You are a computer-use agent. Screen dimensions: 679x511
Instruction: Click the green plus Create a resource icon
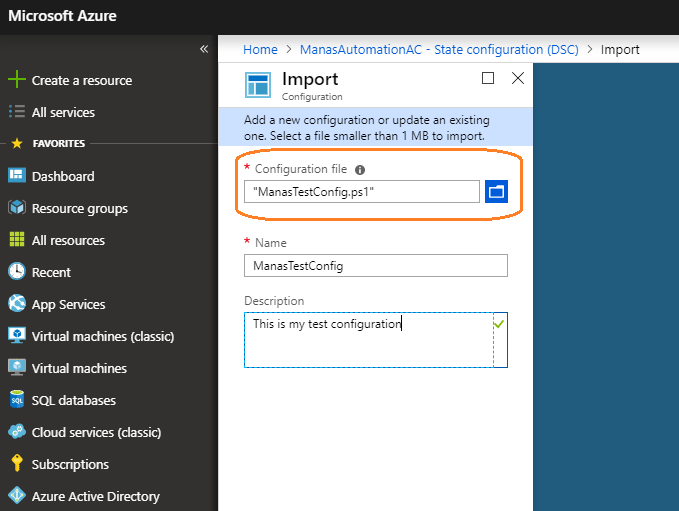[x=17, y=80]
